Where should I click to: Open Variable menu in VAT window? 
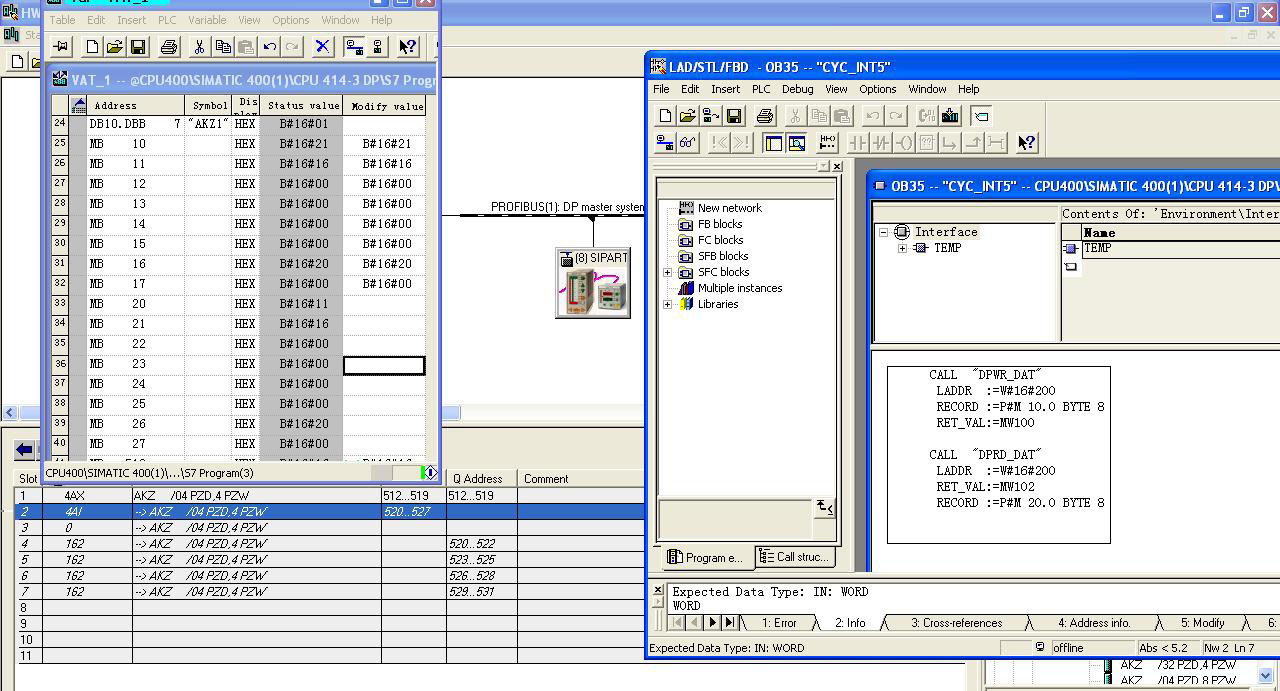[207, 20]
